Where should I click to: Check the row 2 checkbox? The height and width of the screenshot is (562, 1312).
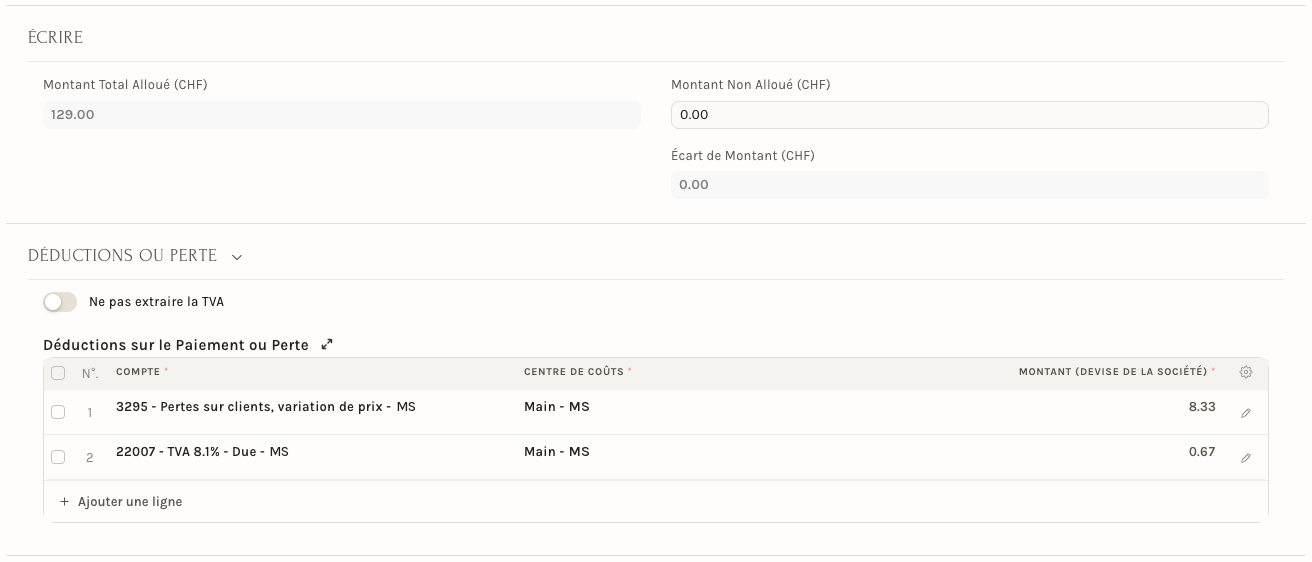[58, 457]
